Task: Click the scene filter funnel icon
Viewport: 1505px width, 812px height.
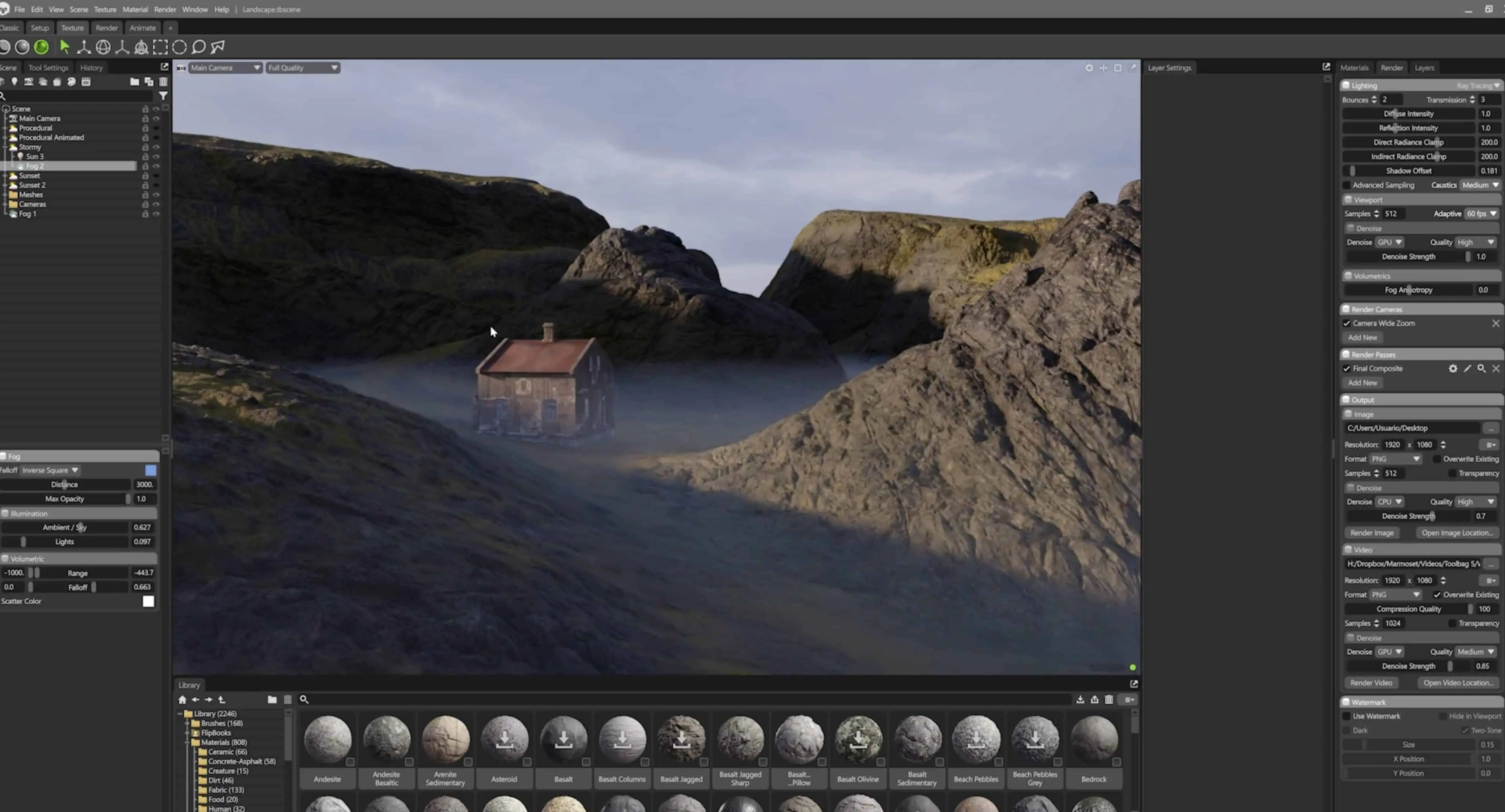Action: click(x=163, y=96)
